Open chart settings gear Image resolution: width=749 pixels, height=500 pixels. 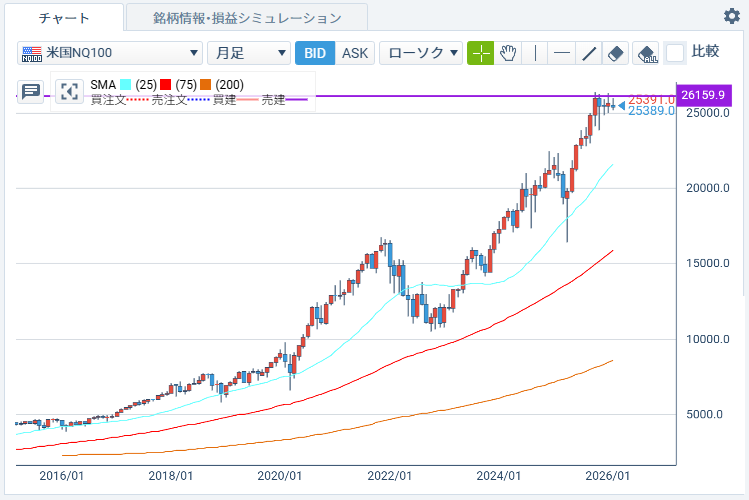pos(731,16)
